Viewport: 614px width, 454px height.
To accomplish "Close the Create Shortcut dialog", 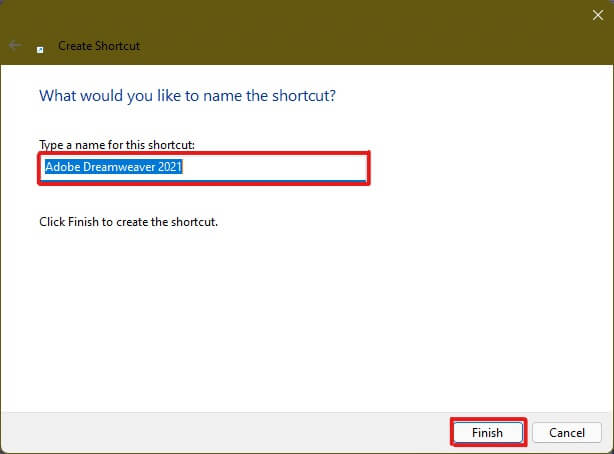I will 598,15.
